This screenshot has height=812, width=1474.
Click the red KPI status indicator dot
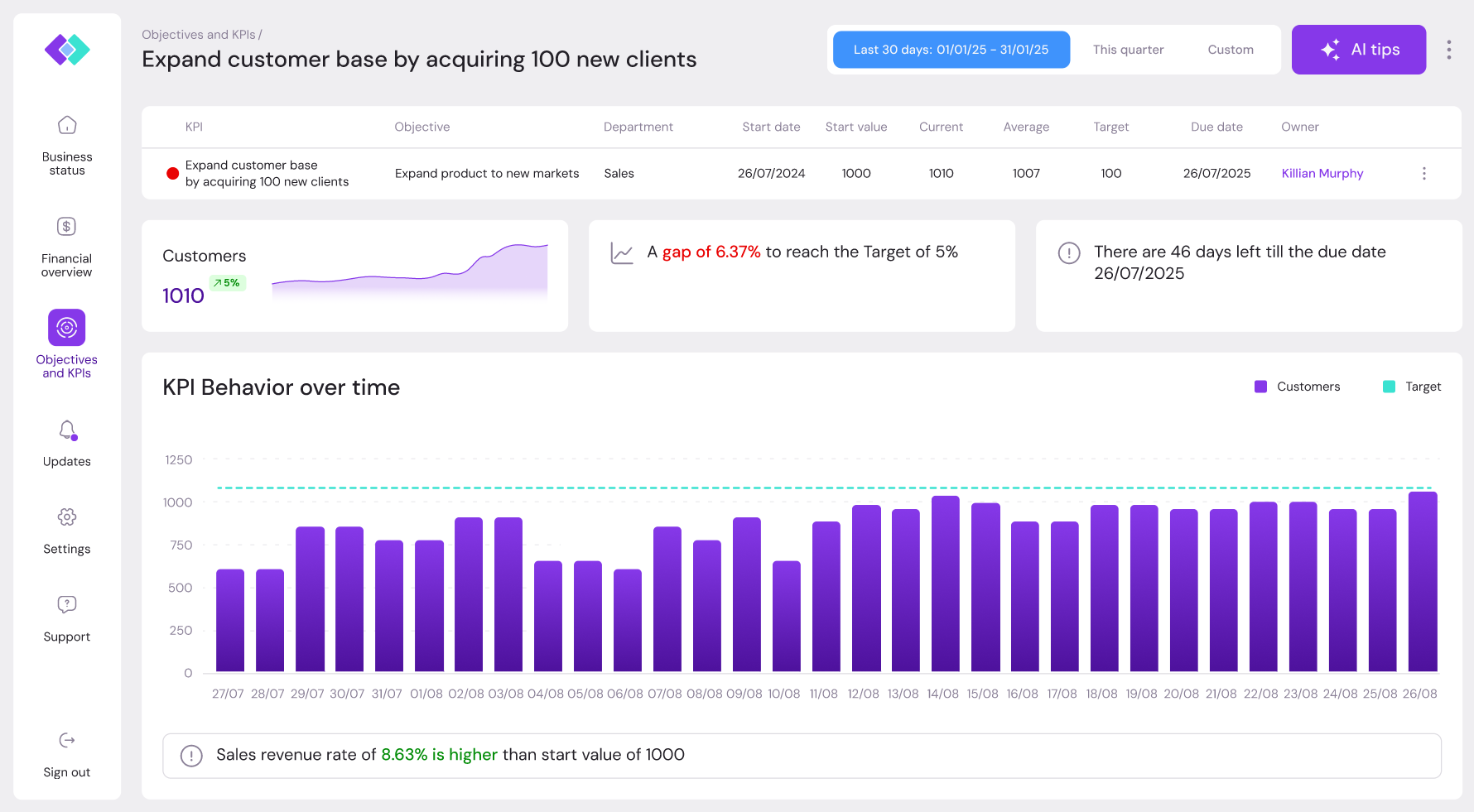click(173, 174)
